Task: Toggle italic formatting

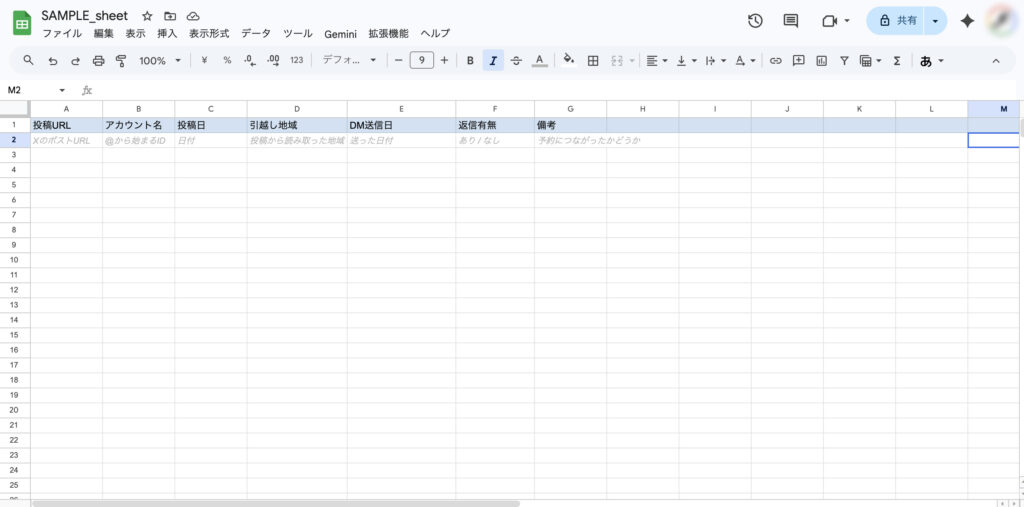Action: pos(493,61)
